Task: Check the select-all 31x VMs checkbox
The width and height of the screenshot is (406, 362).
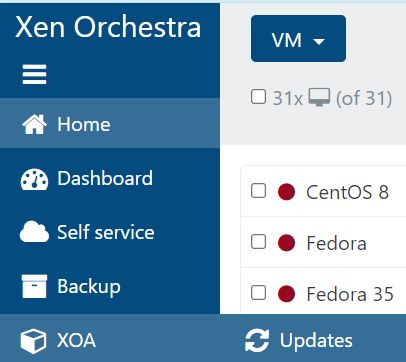Action: point(258,97)
